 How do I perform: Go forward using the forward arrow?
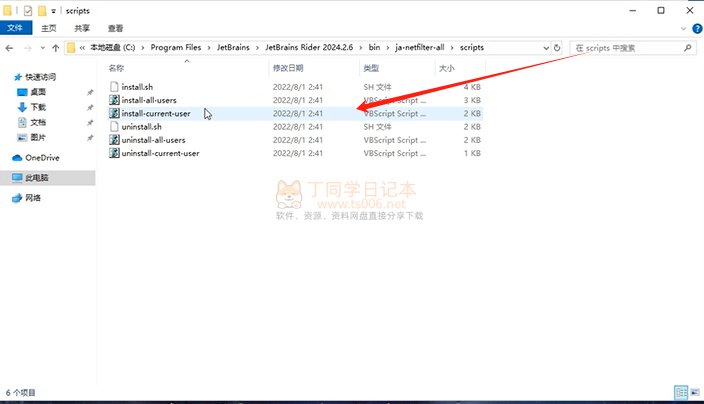28,48
